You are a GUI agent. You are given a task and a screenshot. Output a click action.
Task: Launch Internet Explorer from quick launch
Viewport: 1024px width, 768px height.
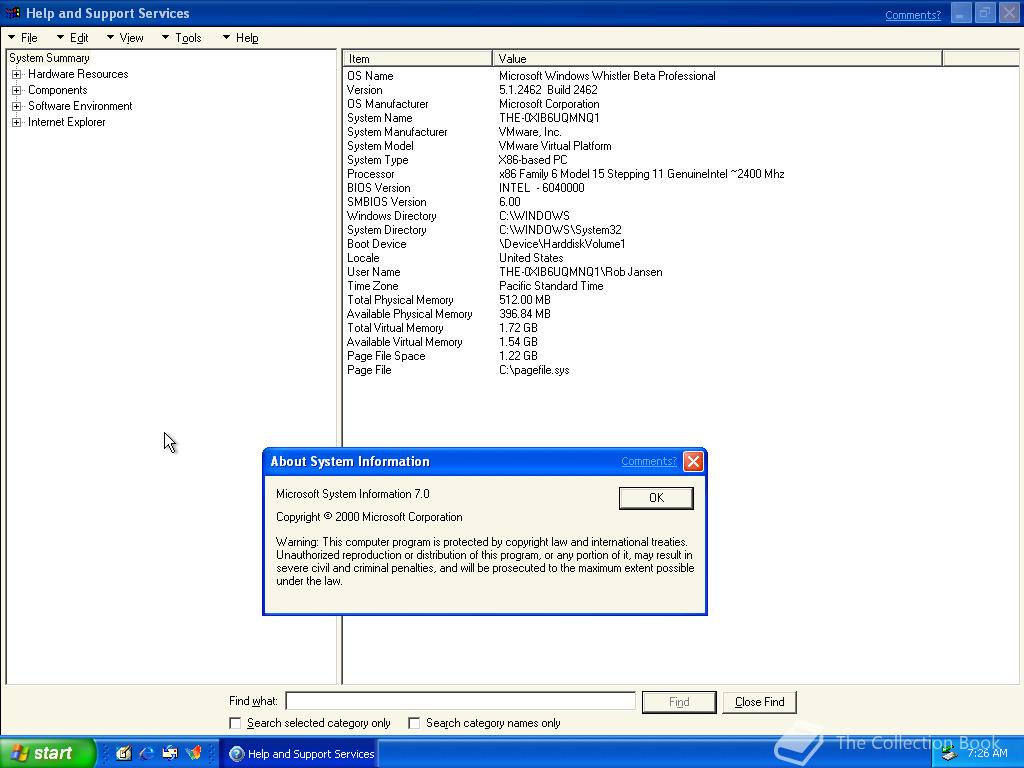[x=146, y=753]
